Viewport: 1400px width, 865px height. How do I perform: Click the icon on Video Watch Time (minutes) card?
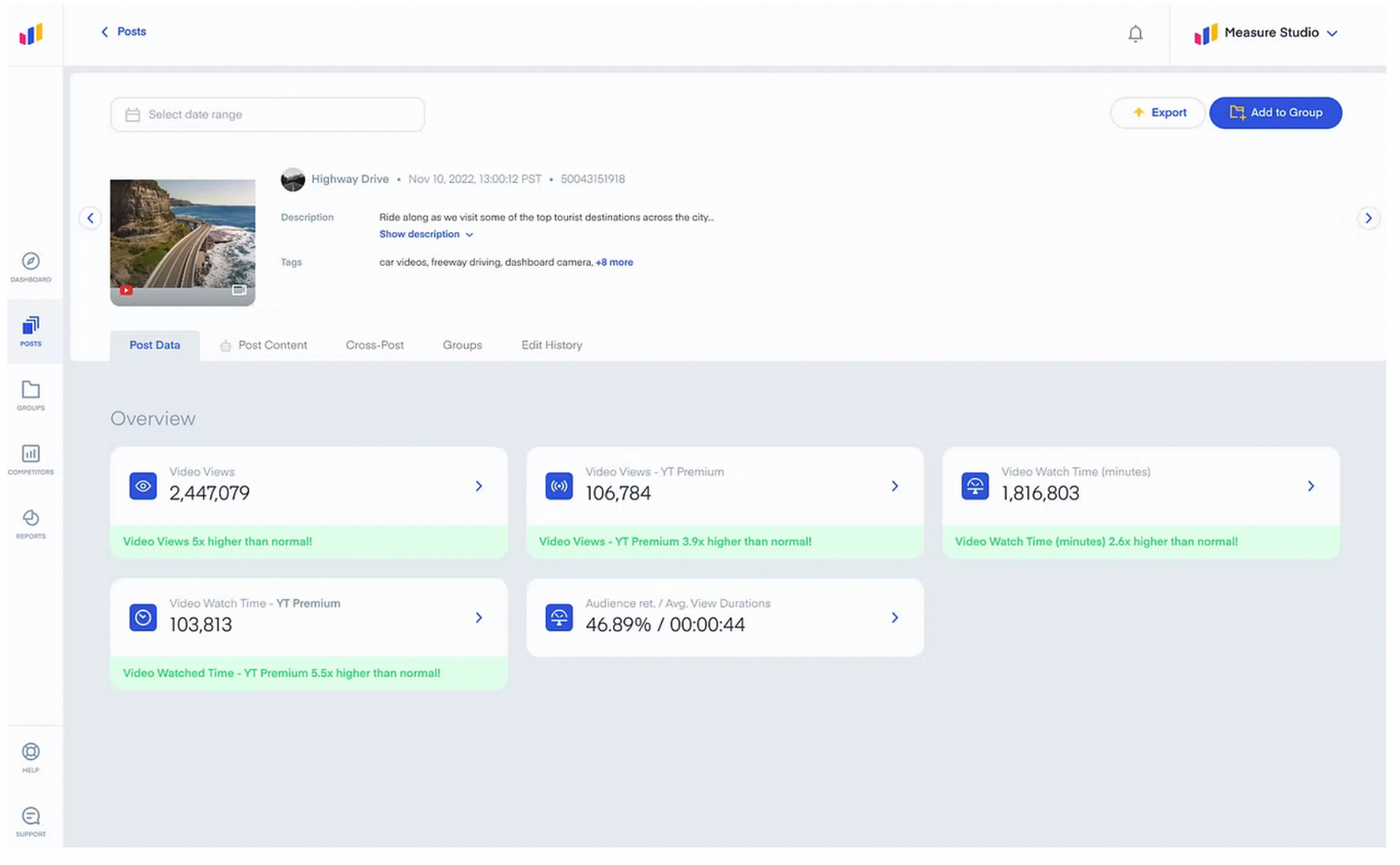click(x=975, y=486)
